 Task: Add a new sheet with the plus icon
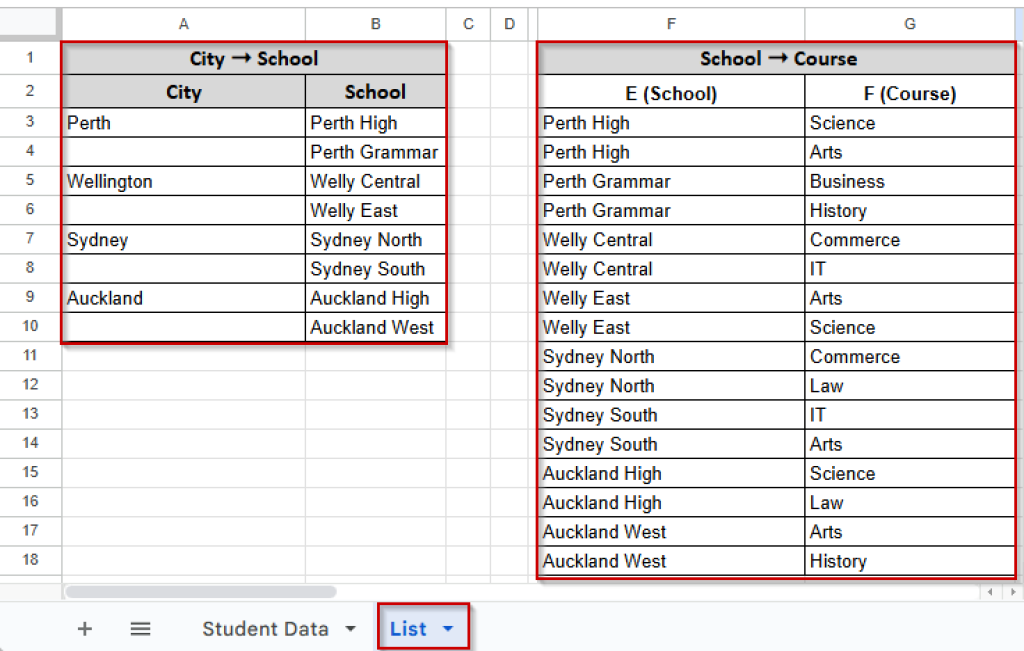[x=84, y=628]
